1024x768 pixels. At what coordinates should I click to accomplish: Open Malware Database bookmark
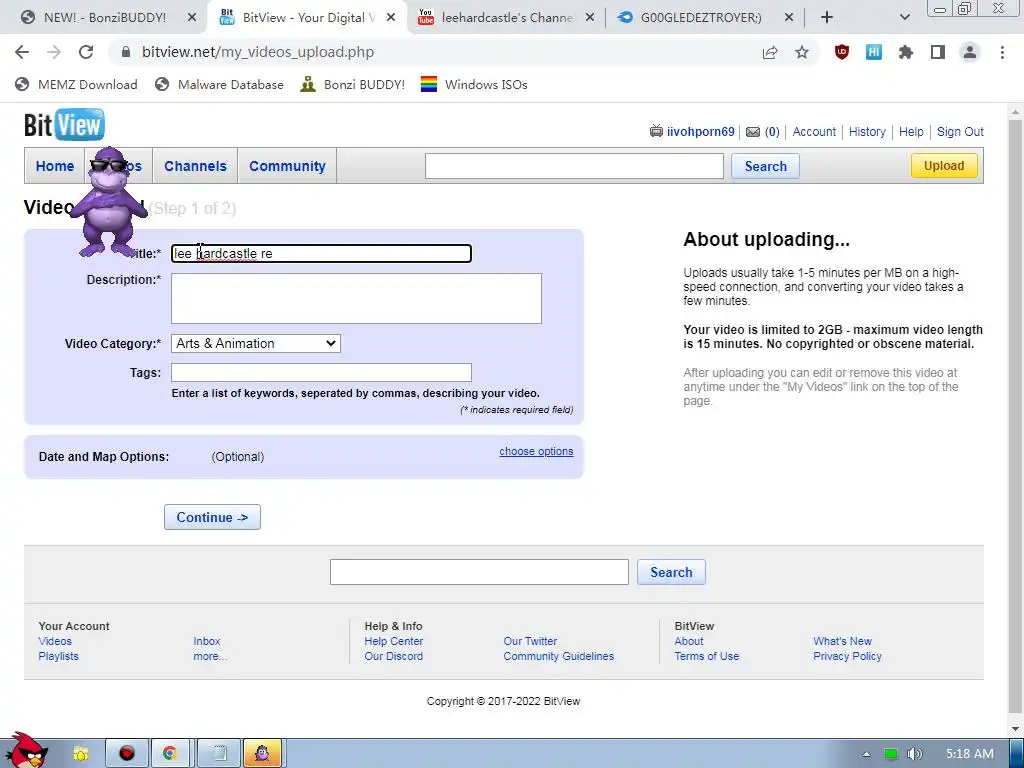[219, 84]
